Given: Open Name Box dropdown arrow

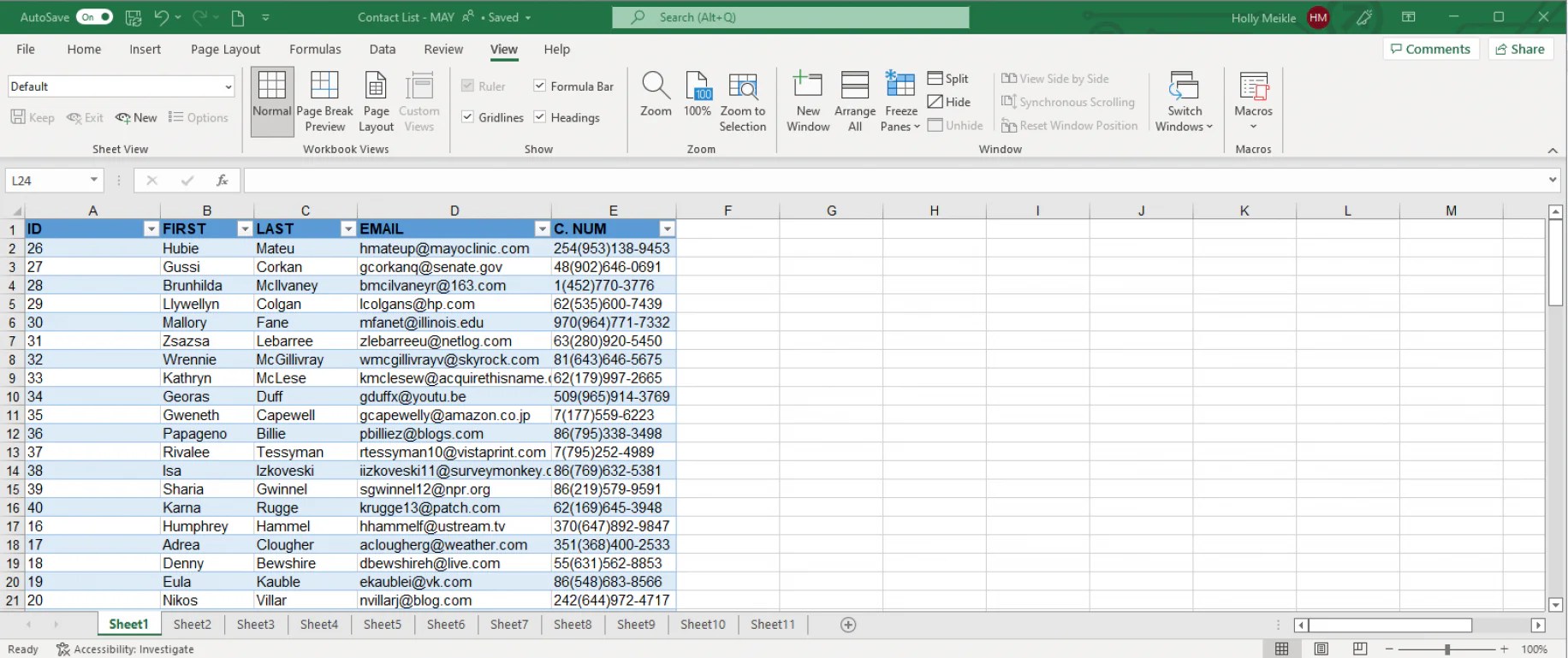Looking at the screenshot, I should pyautogui.click(x=93, y=181).
